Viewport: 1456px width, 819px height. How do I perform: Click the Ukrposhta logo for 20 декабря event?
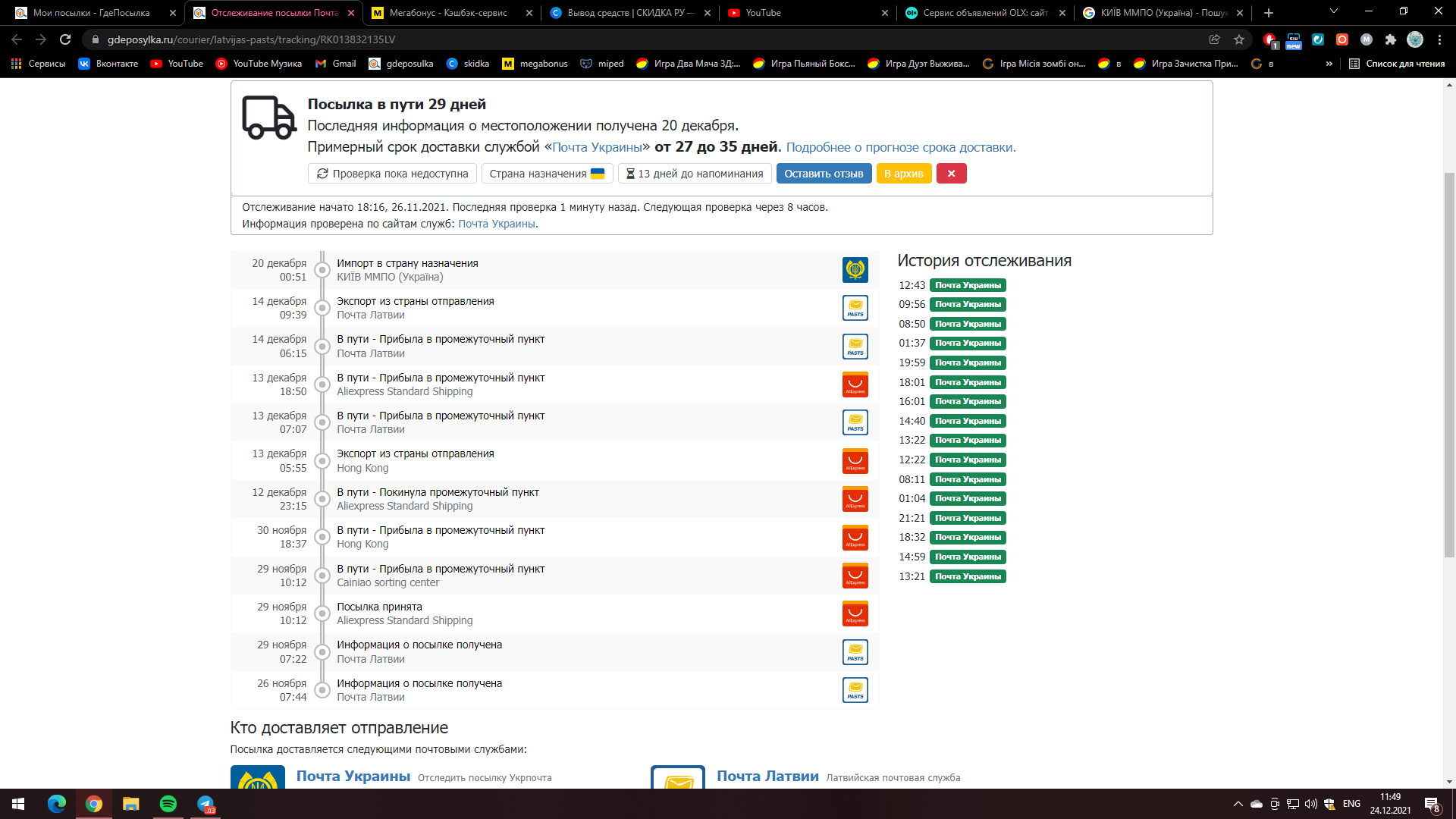(855, 270)
